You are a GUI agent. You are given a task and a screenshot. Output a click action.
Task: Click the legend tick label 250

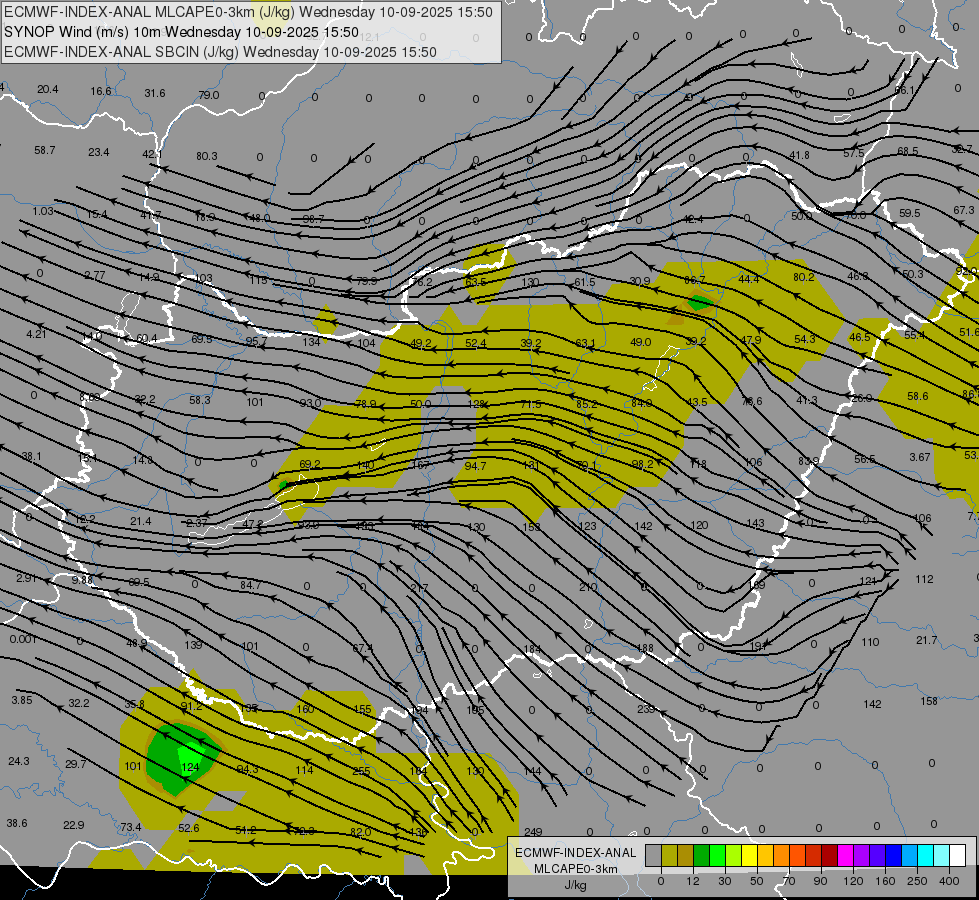pos(917,881)
